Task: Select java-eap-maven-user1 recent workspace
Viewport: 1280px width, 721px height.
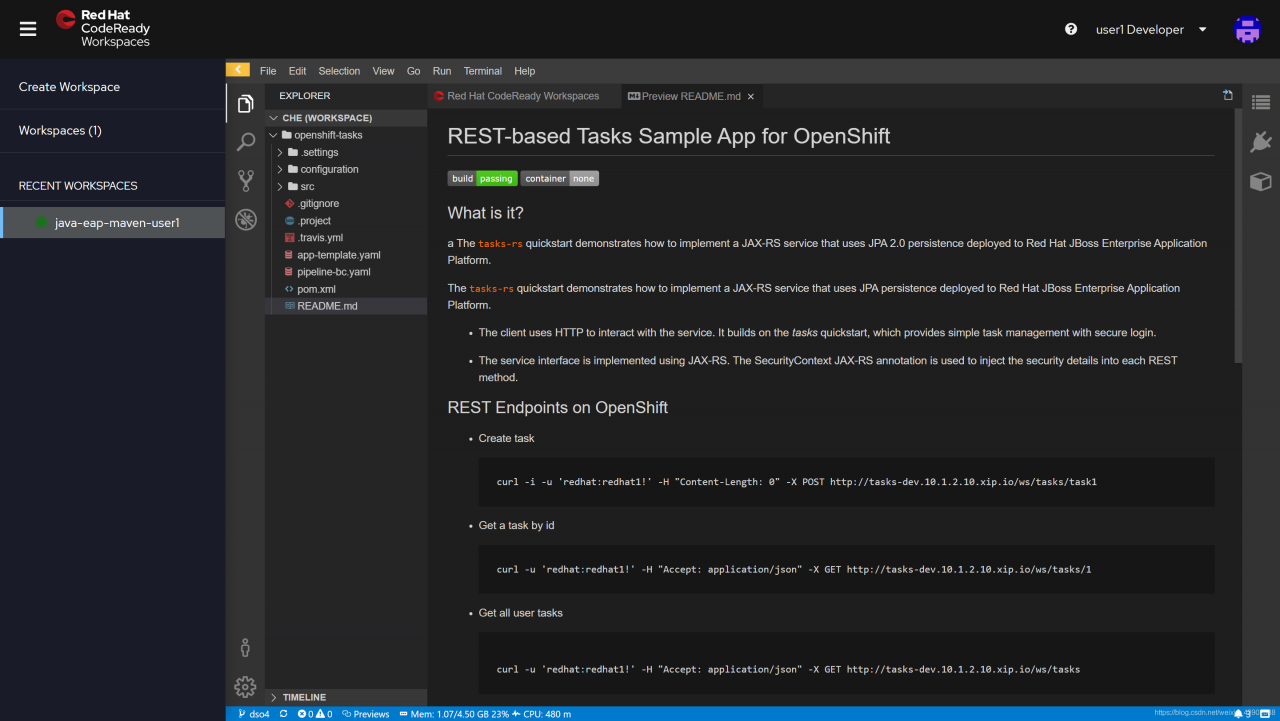Action: pos(113,223)
